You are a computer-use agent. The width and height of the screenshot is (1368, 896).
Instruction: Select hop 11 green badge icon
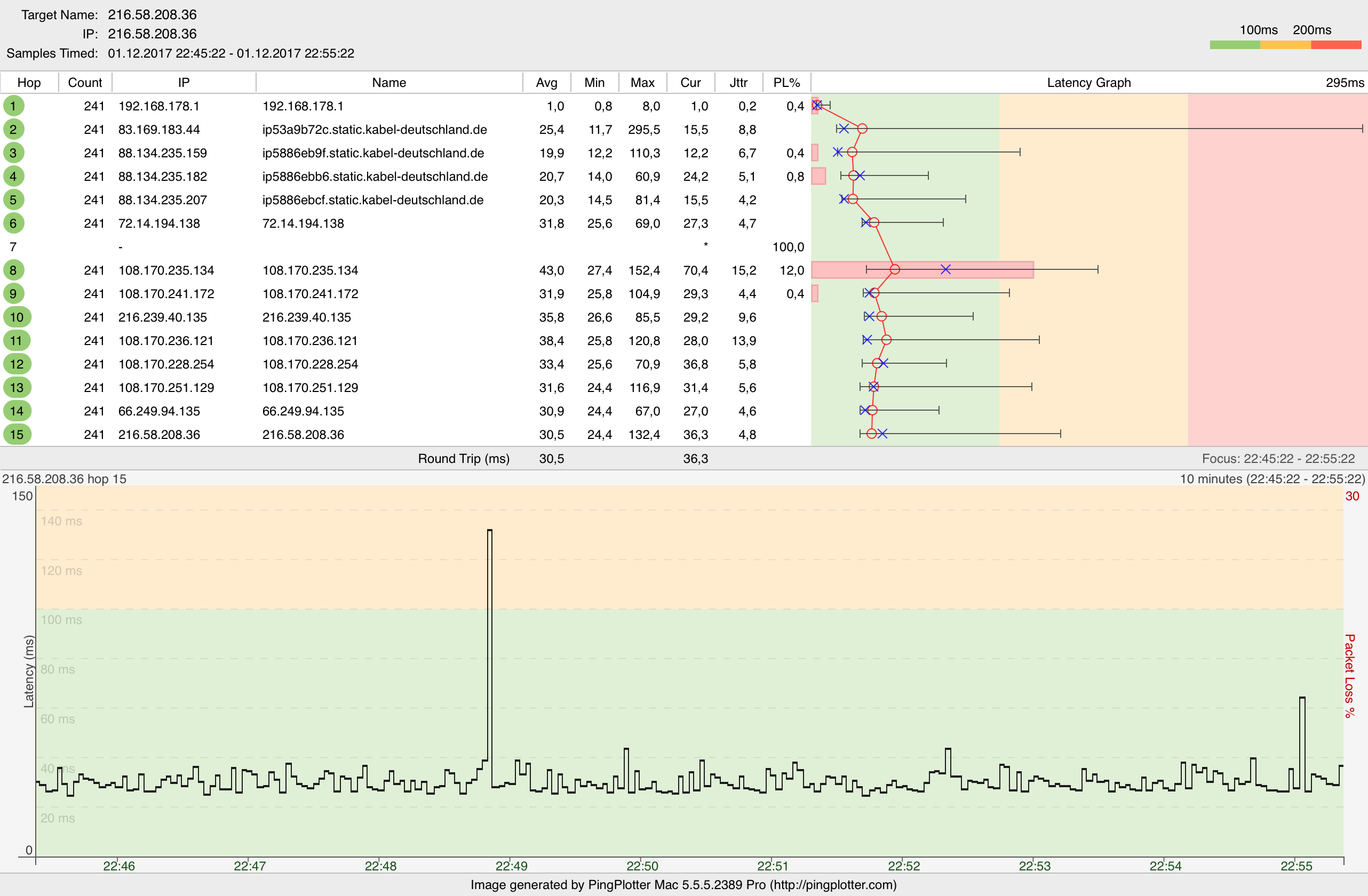coord(17,341)
